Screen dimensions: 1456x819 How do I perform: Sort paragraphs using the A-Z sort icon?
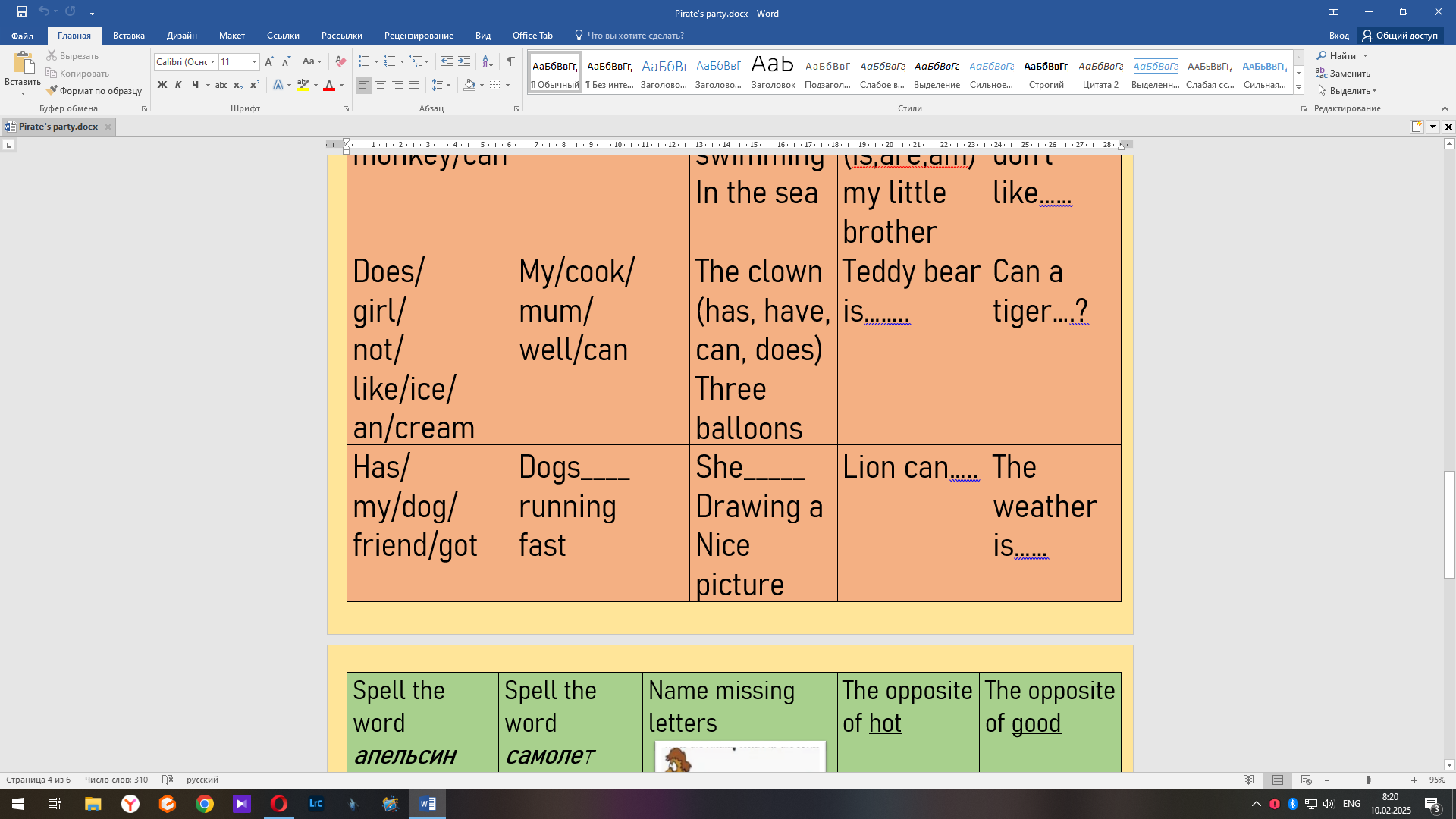[488, 61]
